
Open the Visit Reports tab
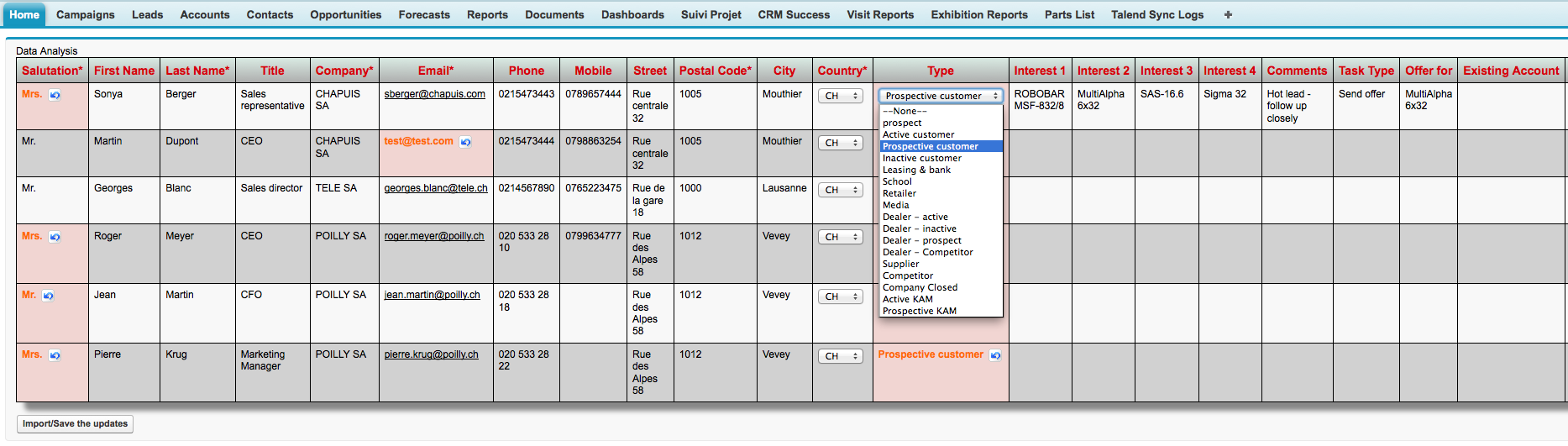[880, 14]
